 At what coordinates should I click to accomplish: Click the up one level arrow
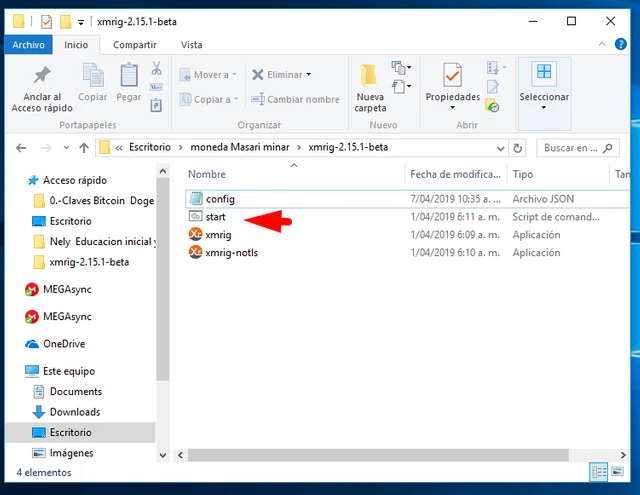(x=84, y=148)
